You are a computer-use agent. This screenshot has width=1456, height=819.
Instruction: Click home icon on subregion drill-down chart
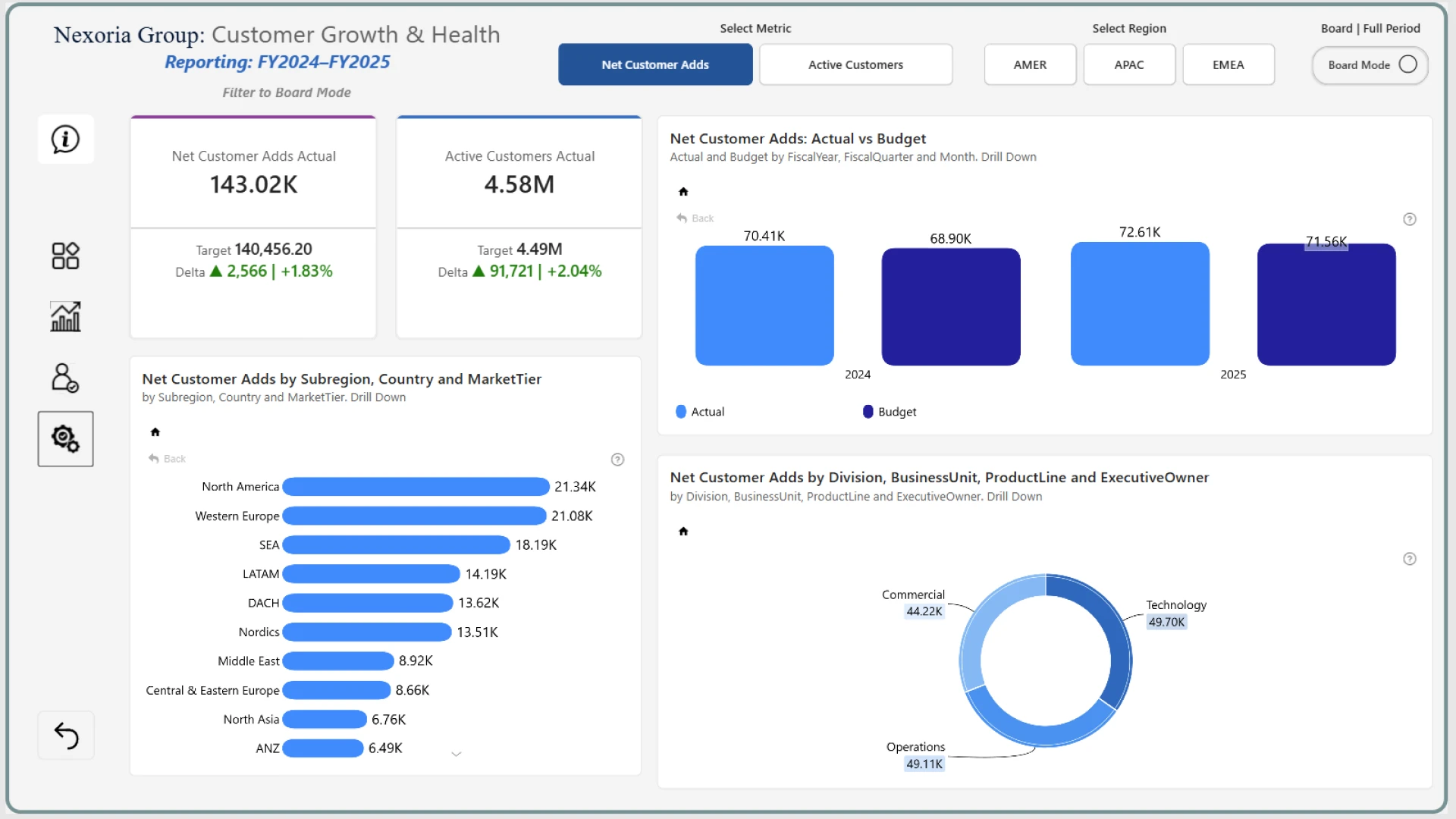[155, 432]
